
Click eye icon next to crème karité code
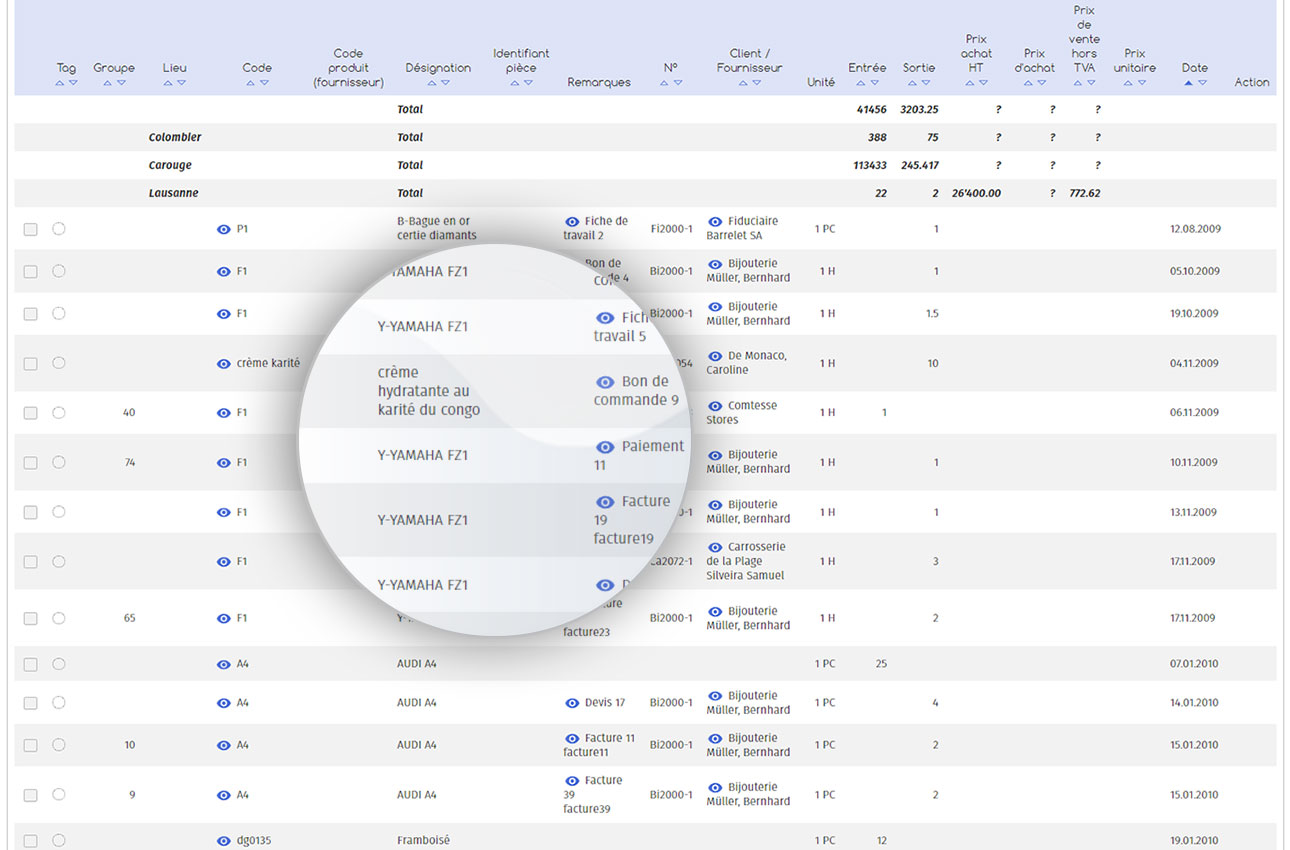tap(223, 364)
